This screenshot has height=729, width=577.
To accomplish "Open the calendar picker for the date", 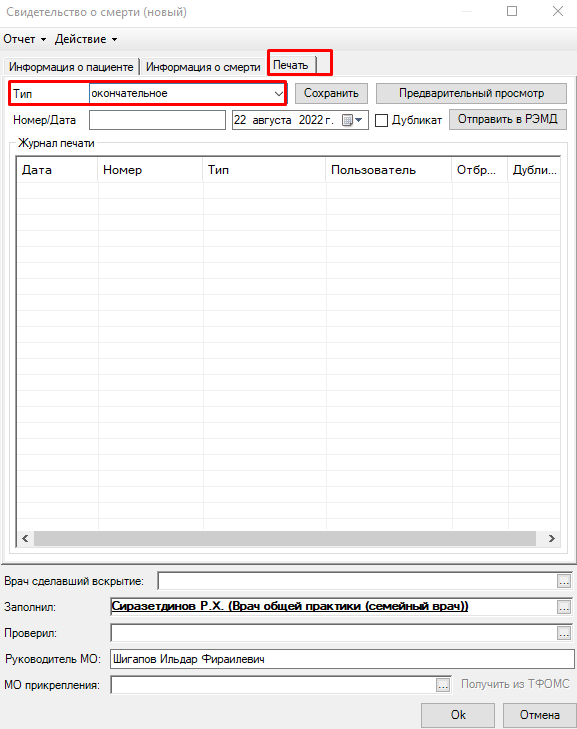I will [x=352, y=120].
